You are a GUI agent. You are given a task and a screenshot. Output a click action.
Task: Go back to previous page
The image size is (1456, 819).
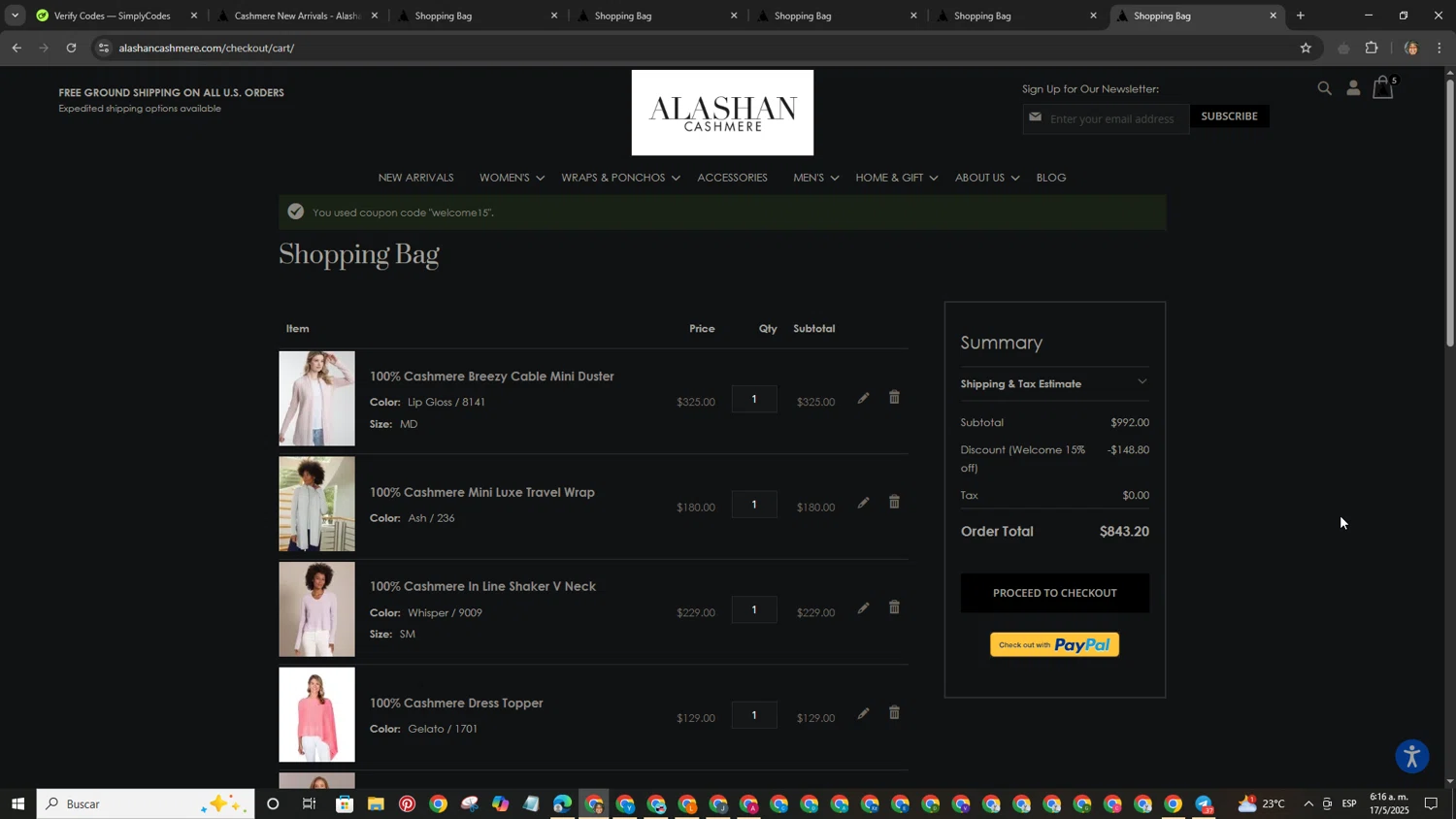pyautogui.click(x=17, y=48)
